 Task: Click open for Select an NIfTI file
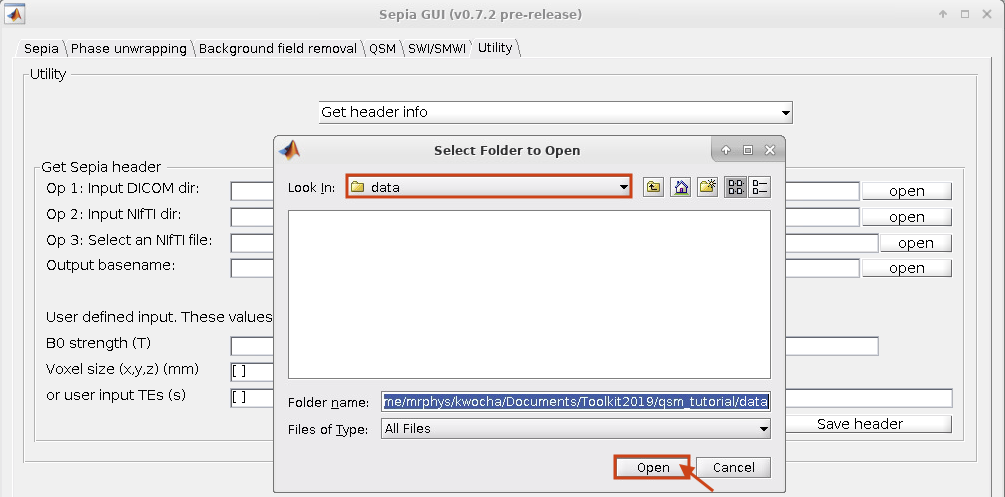(x=915, y=242)
